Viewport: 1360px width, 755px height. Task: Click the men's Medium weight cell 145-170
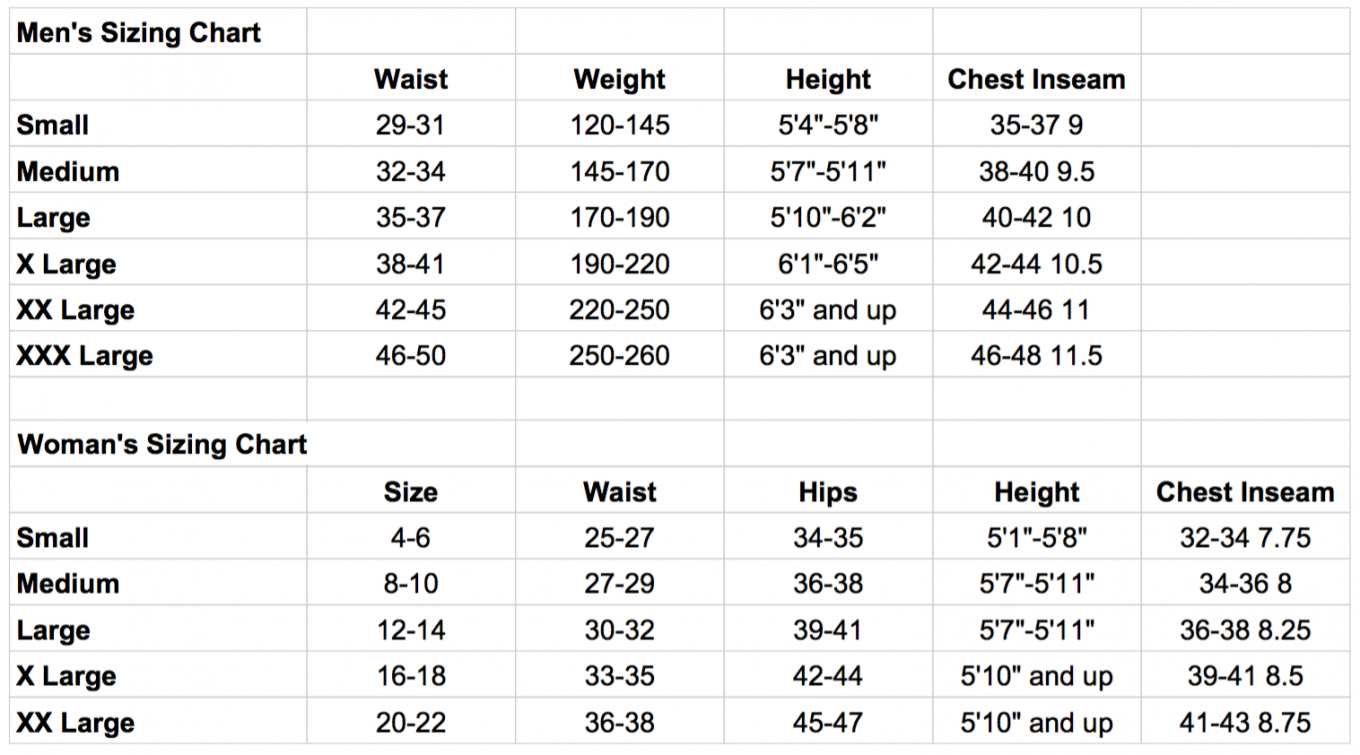pos(619,171)
